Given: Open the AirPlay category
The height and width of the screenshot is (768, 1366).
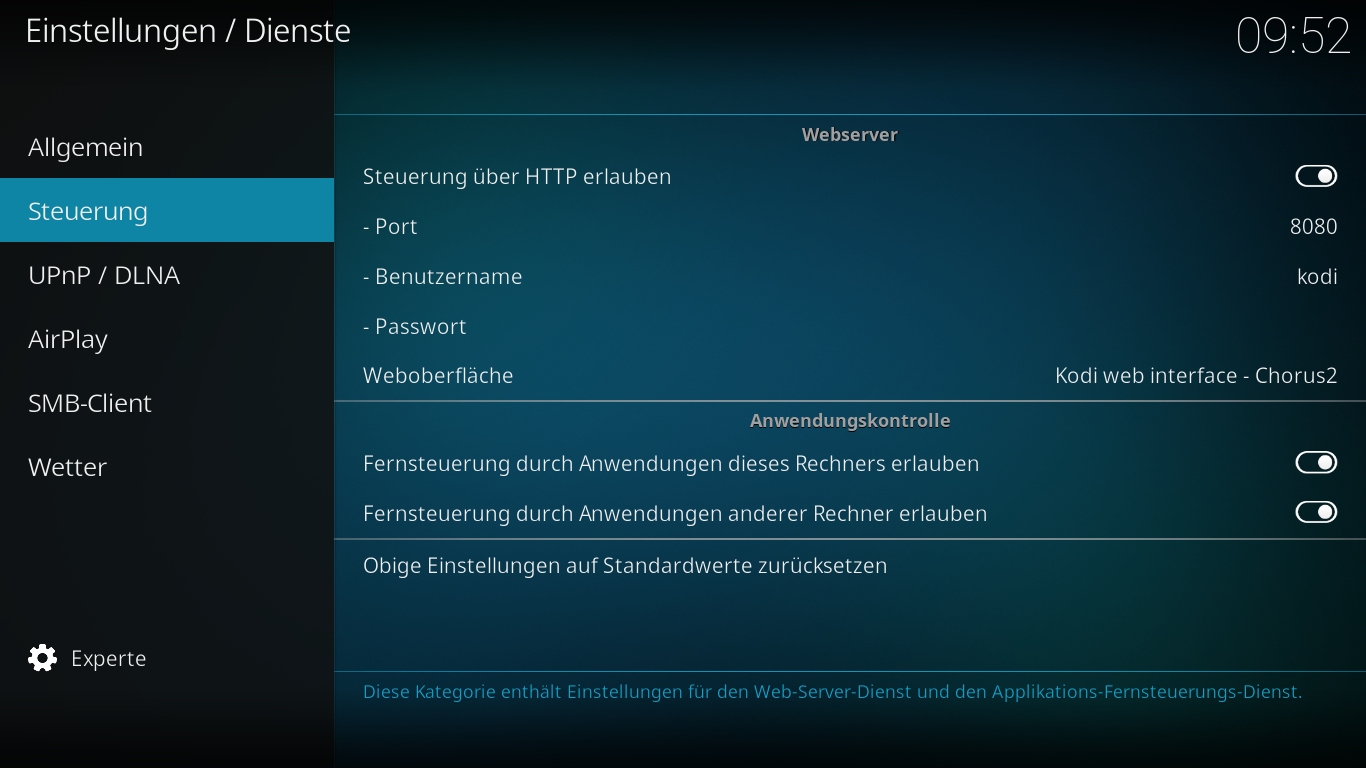Looking at the screenshot, I should coord(68,339).
